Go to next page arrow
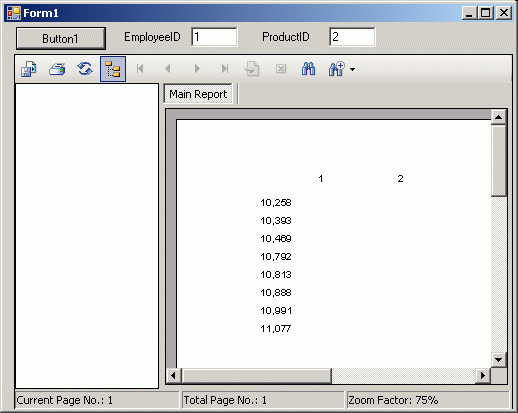The image size is (518, 413). [197, 69]
